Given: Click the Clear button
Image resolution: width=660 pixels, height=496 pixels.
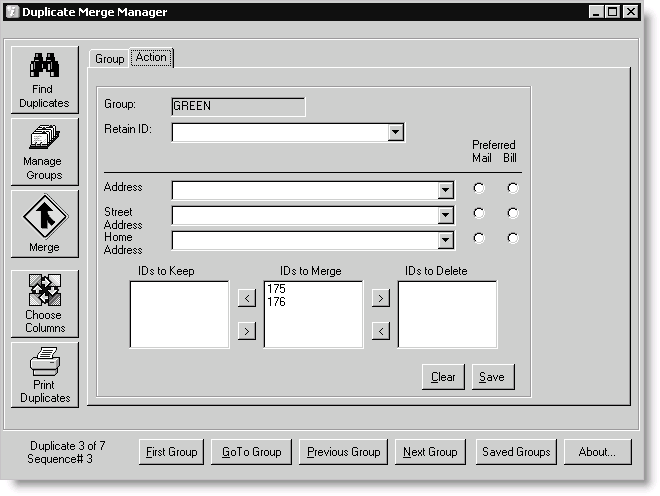Looking at the screenshot, I should [x=443, y=377].
